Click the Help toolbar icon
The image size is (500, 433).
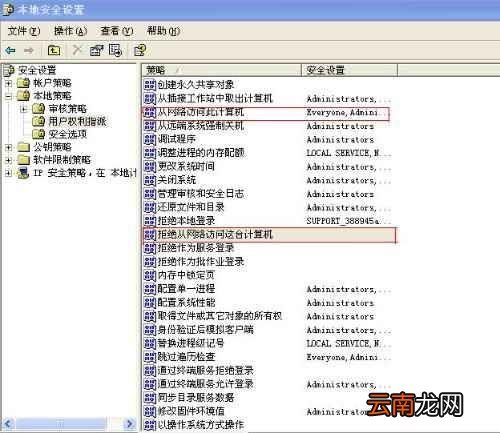140,50
